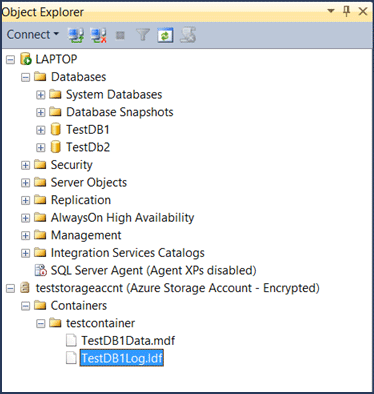Image resolution: width=374 pixels, height=394 pixels.
Task: Select the Replication label
Action: pos(81,200)
